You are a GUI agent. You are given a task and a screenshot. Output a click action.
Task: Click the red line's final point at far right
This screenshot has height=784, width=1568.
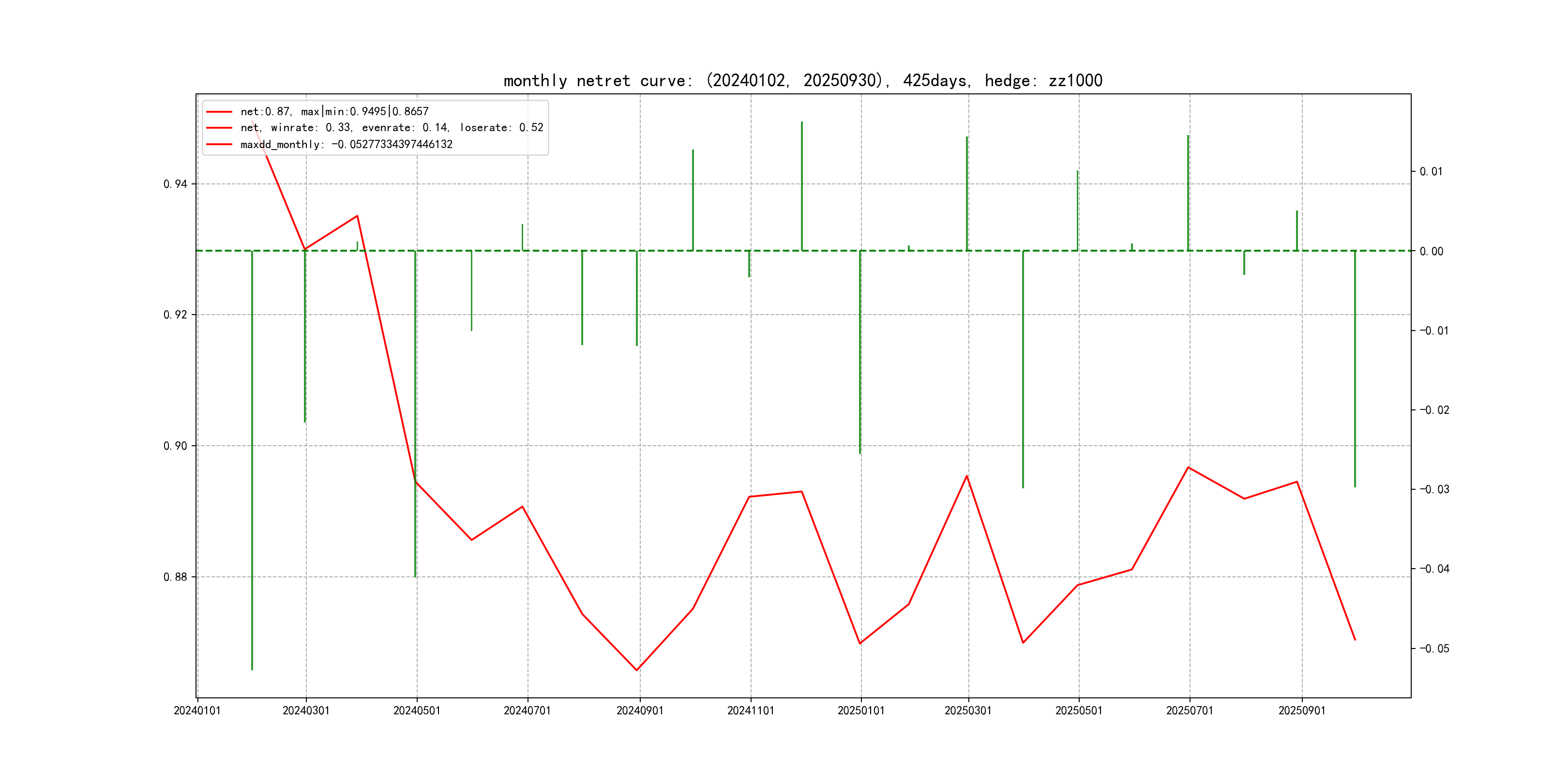1355,640
